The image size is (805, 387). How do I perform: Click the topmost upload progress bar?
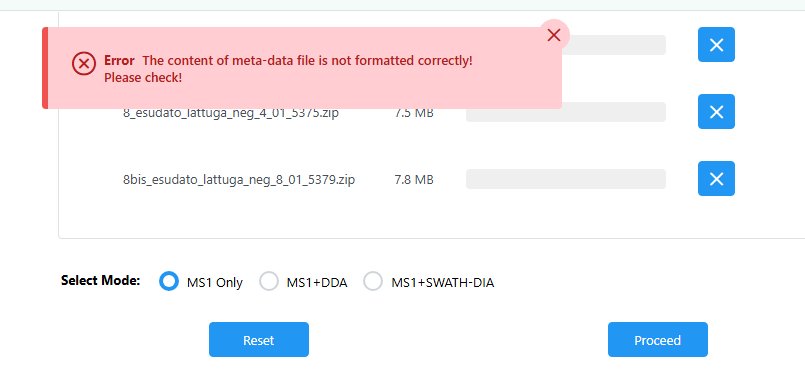click(614, 45)
